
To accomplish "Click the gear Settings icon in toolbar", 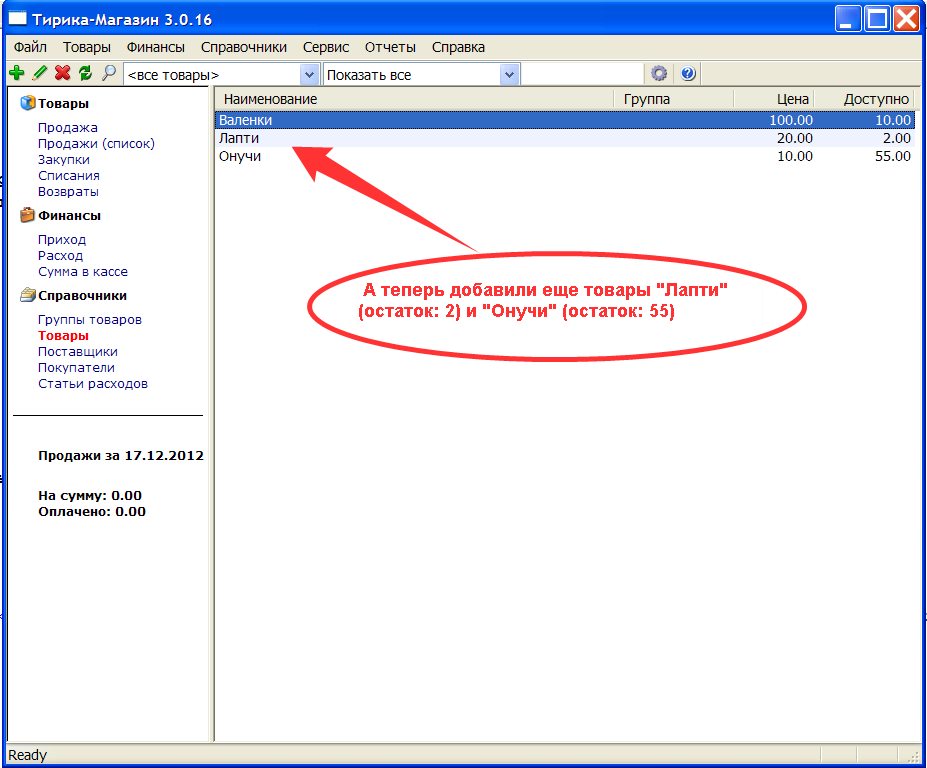I will [x=659, y=74].
